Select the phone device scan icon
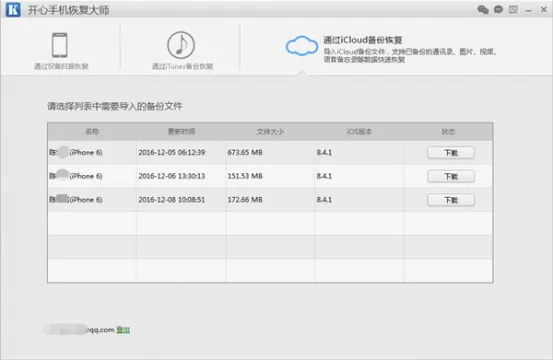Viewport: 553px width, 360px height. (60, 45)
